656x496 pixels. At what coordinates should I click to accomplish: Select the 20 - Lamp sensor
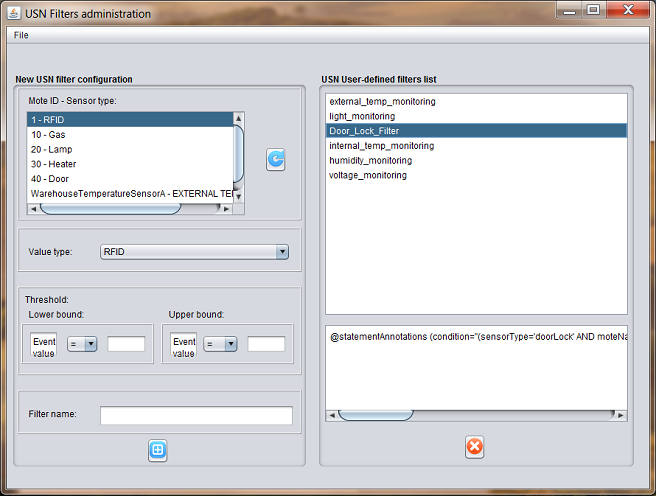(x=52, y=149)
